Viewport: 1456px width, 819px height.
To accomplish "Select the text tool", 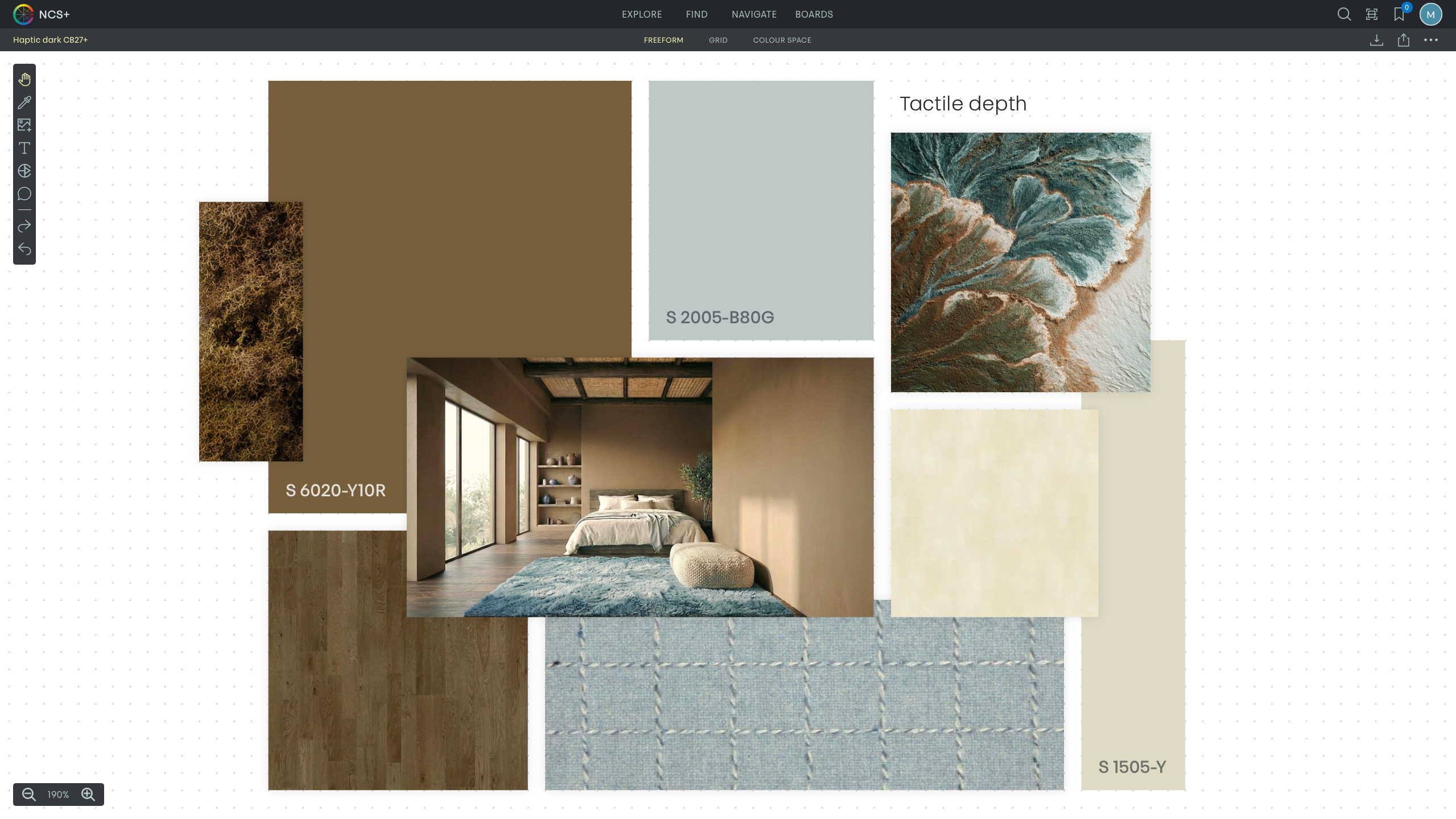I will [x=24, y=148].
